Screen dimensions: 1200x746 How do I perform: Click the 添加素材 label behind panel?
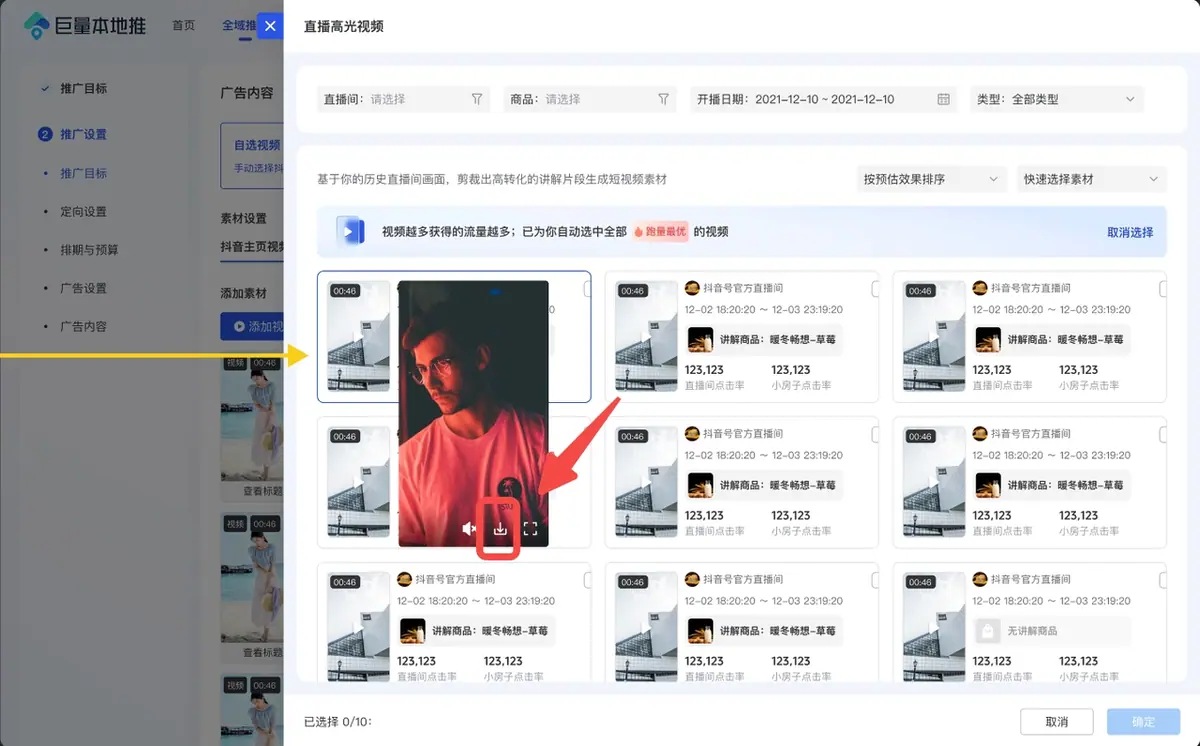coord(243,293)
